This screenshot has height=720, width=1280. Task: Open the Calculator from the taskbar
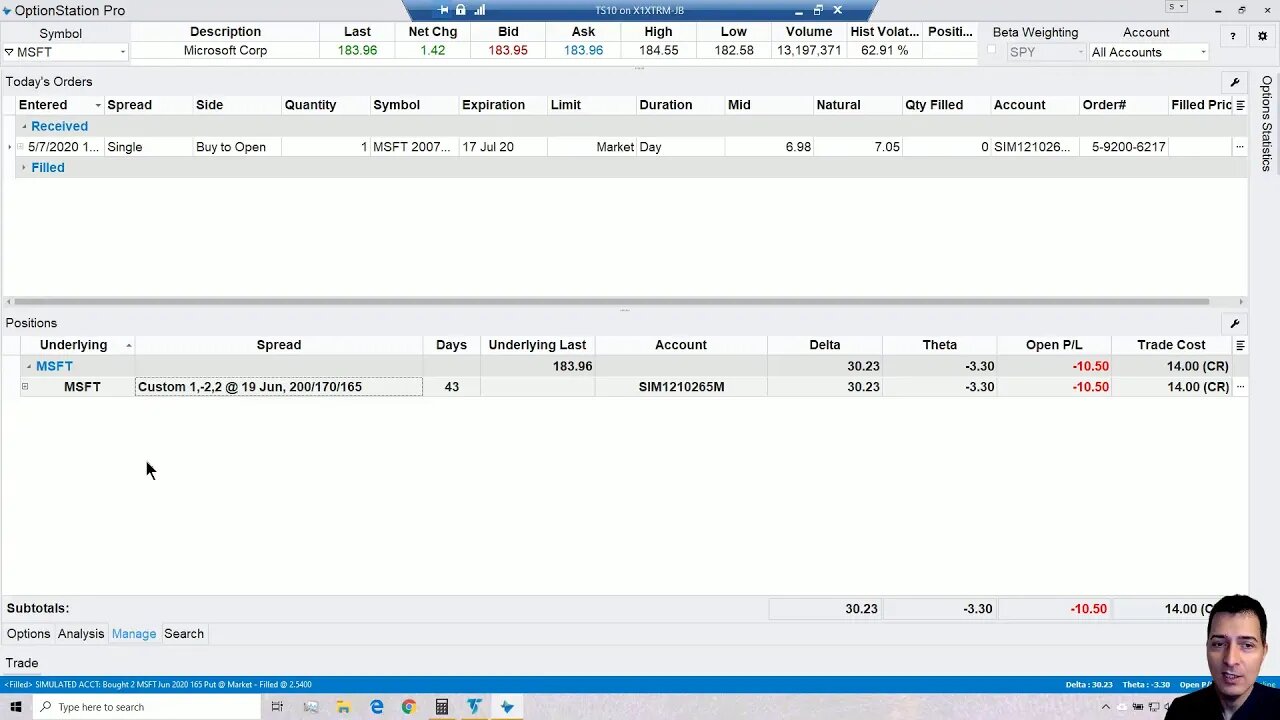(441, 707)
